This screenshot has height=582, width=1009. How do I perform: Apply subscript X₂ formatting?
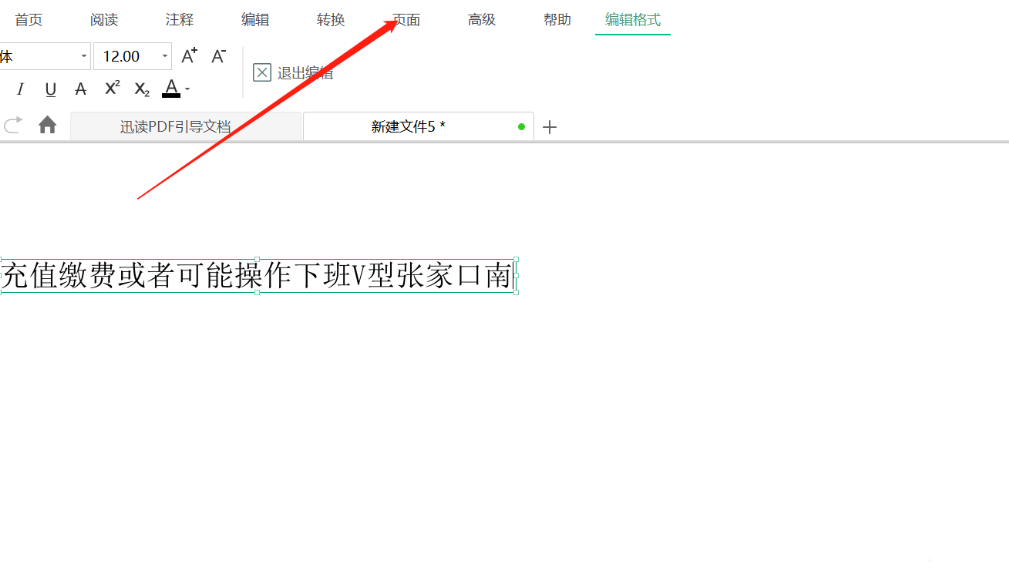coord(141,89)
